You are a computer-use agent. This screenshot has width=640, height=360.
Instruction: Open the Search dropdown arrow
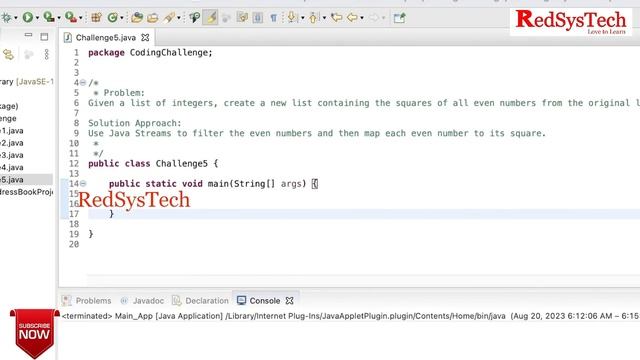[179, 18]
